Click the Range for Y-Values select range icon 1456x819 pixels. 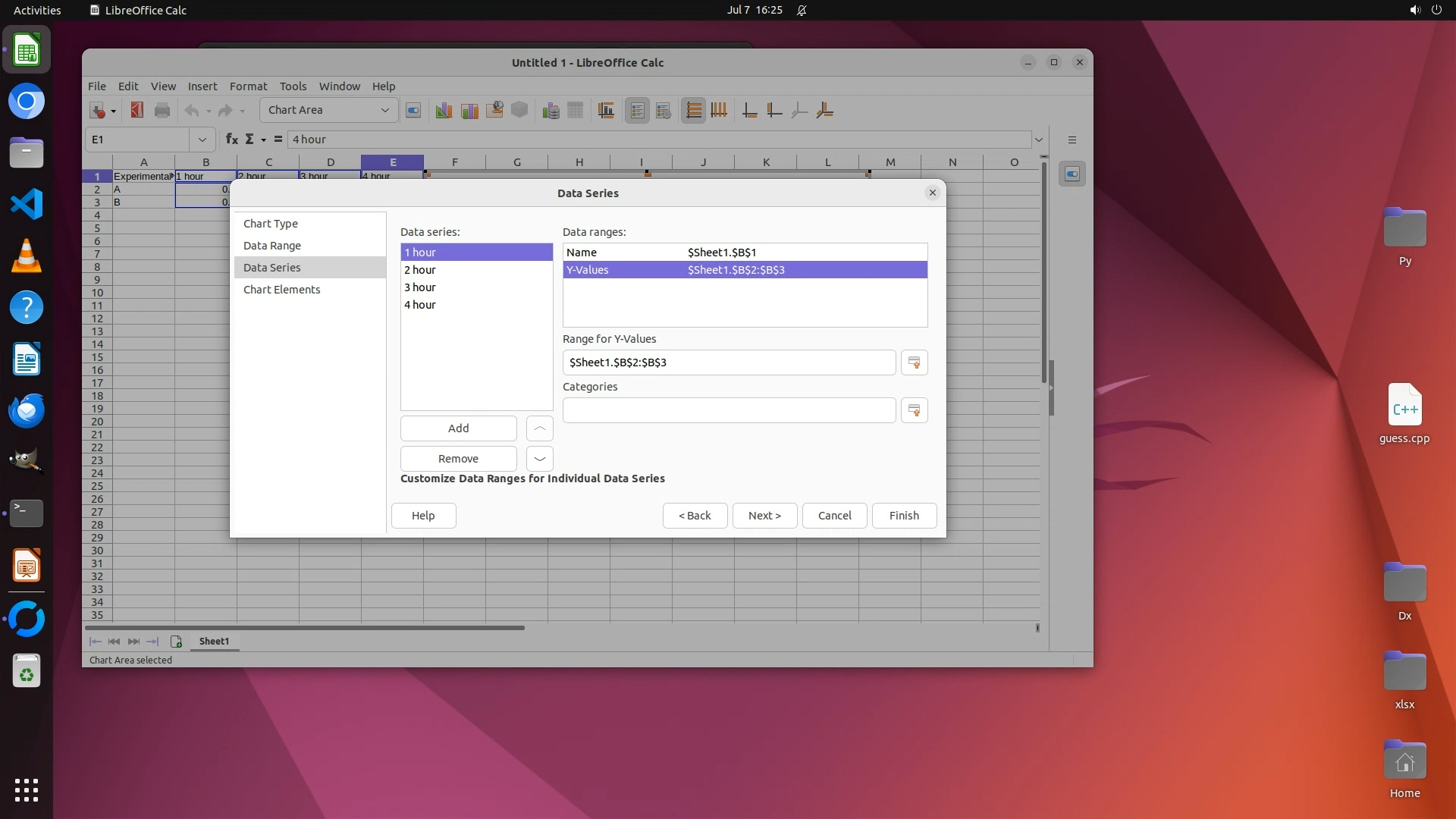pyautogui.click(x=914, y=362)
